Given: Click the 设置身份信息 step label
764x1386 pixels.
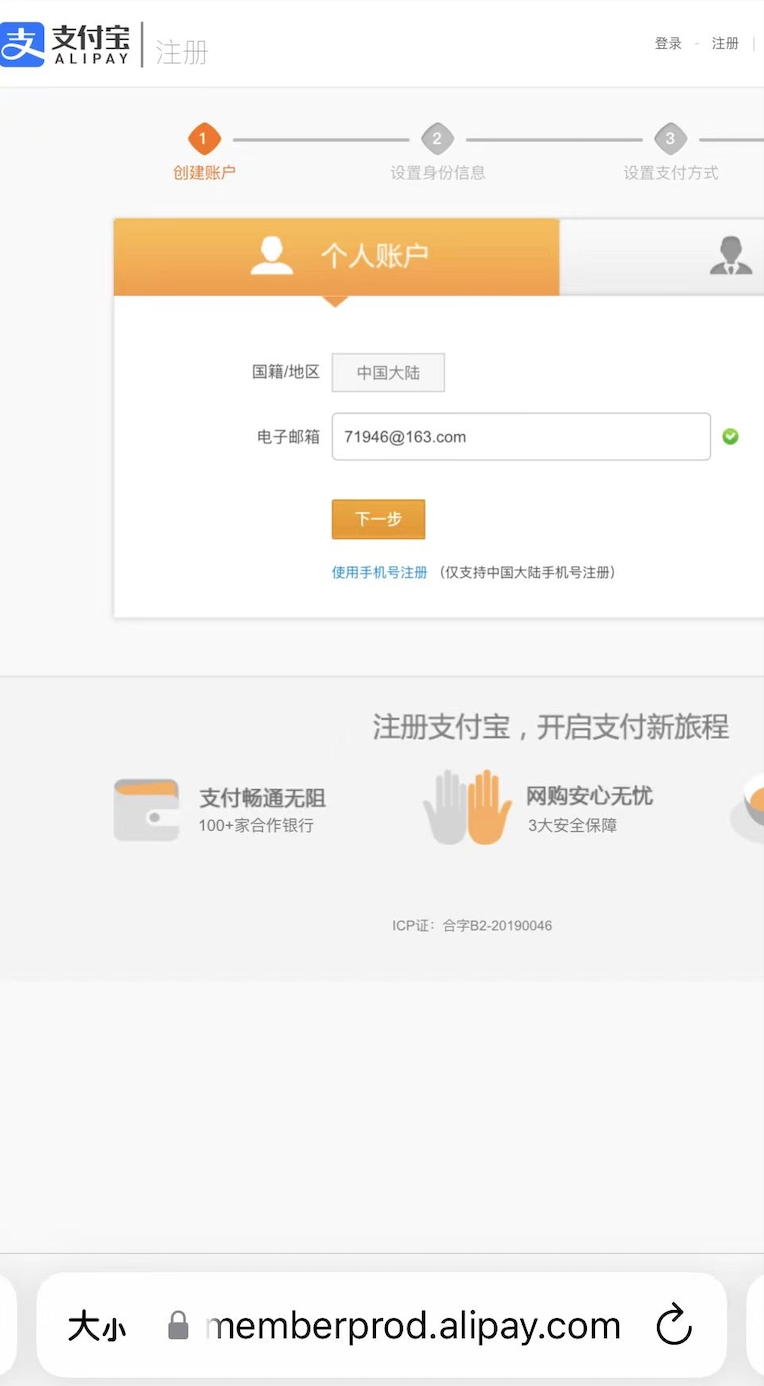Looking at the screenshot, I should [438, 173].
